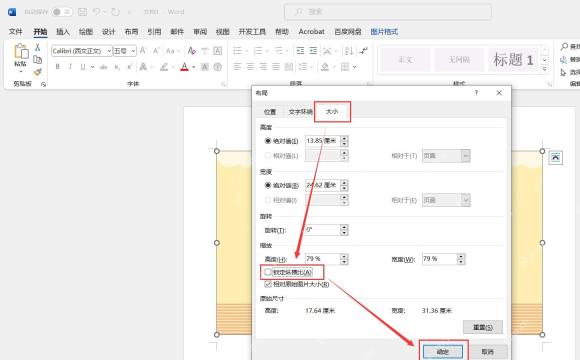The height and width of the screenshot is (360, 580).
Task: Switch to the Insert ribbon tab
Action: coord(63,32)
